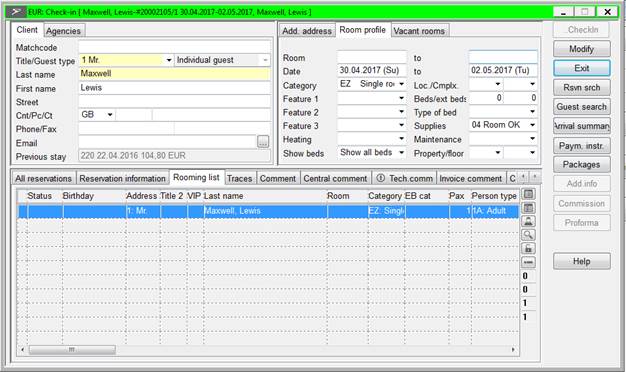This screenshot has height=372, width=626.
Task: Click the arrival date field 30.04.2017 (Su)
Action: pos(371,71)
